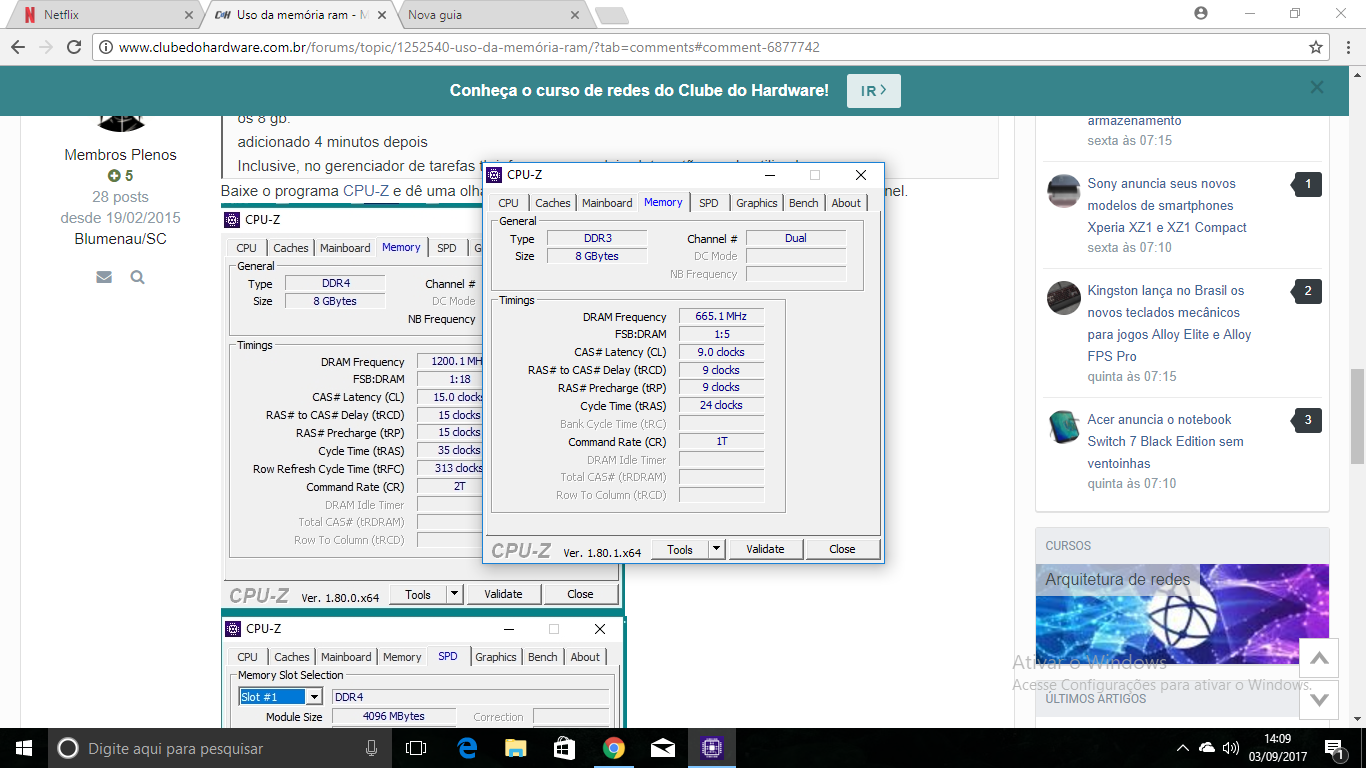Search member posts with the magnifier icon
This screenshot has height=768, width=1366.
pyautogui.click(x=137, y=277)
